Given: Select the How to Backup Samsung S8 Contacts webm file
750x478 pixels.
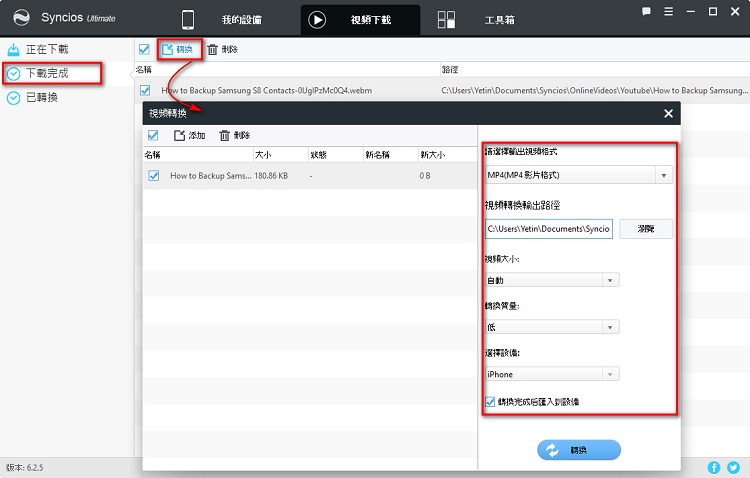Looking at the screenshot, I should click(266, 90).
